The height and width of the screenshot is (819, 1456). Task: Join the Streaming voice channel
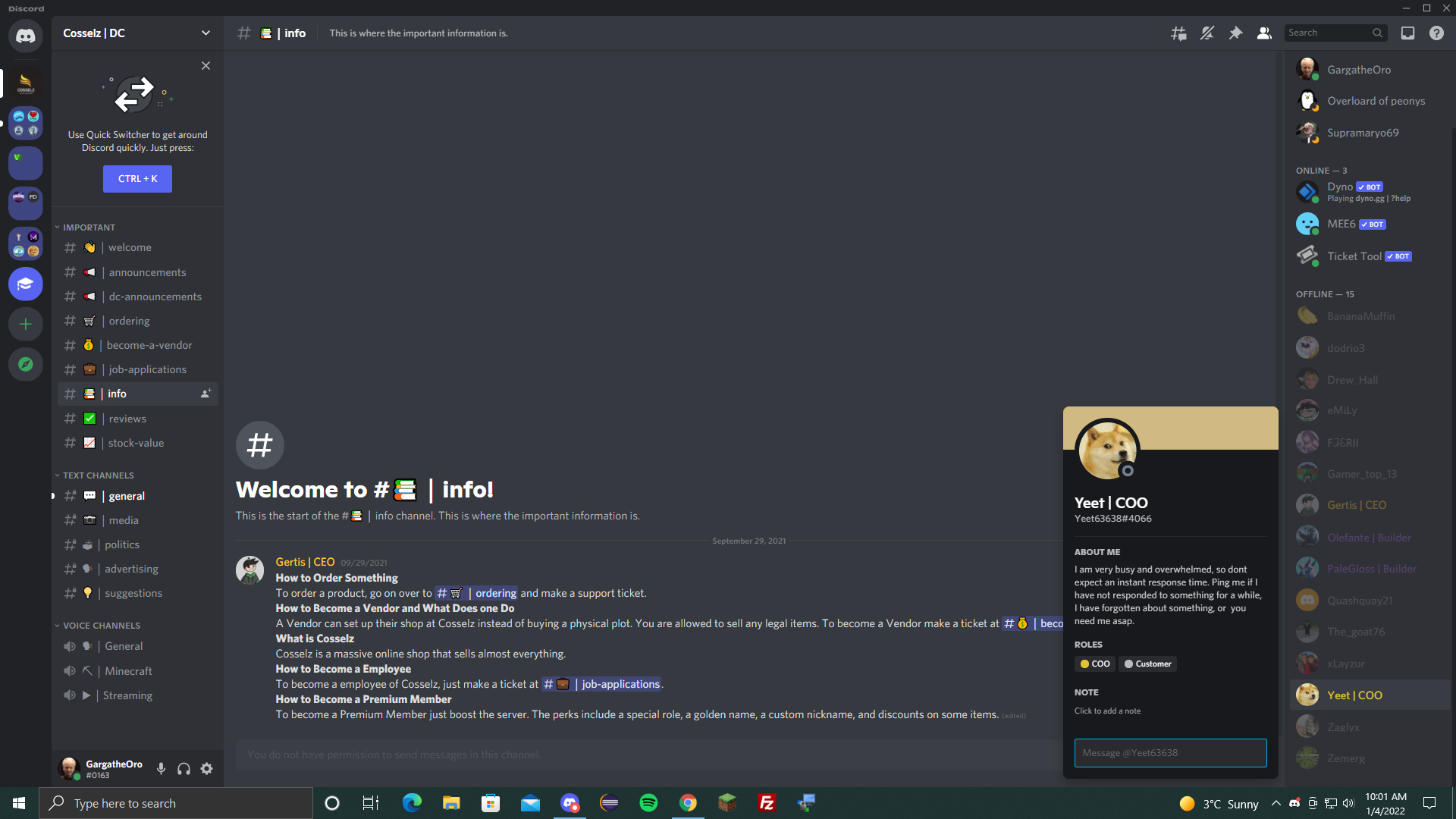pyautogui.click(x=137, y=695)
